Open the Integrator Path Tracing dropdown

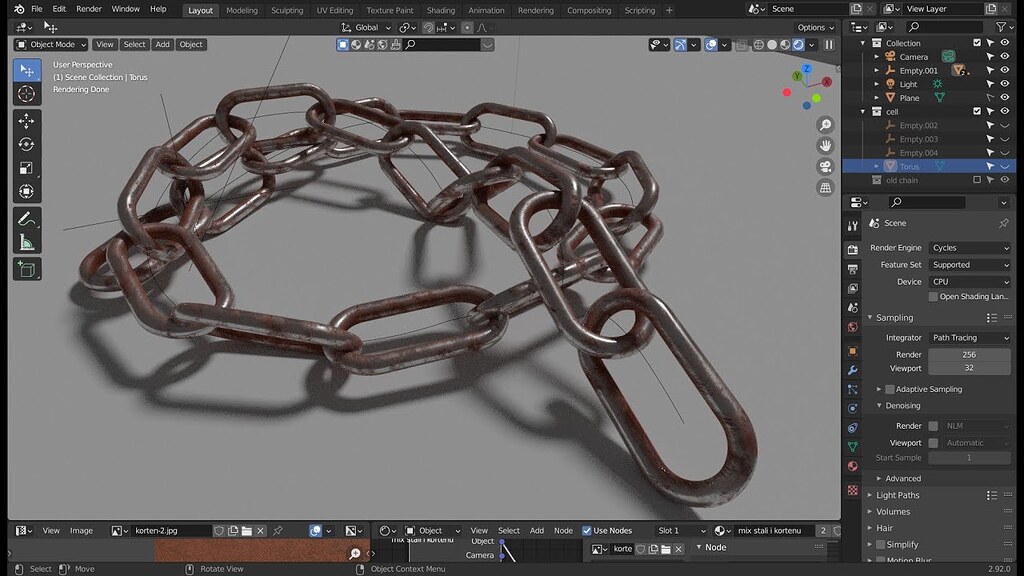(x=970, y=338)
